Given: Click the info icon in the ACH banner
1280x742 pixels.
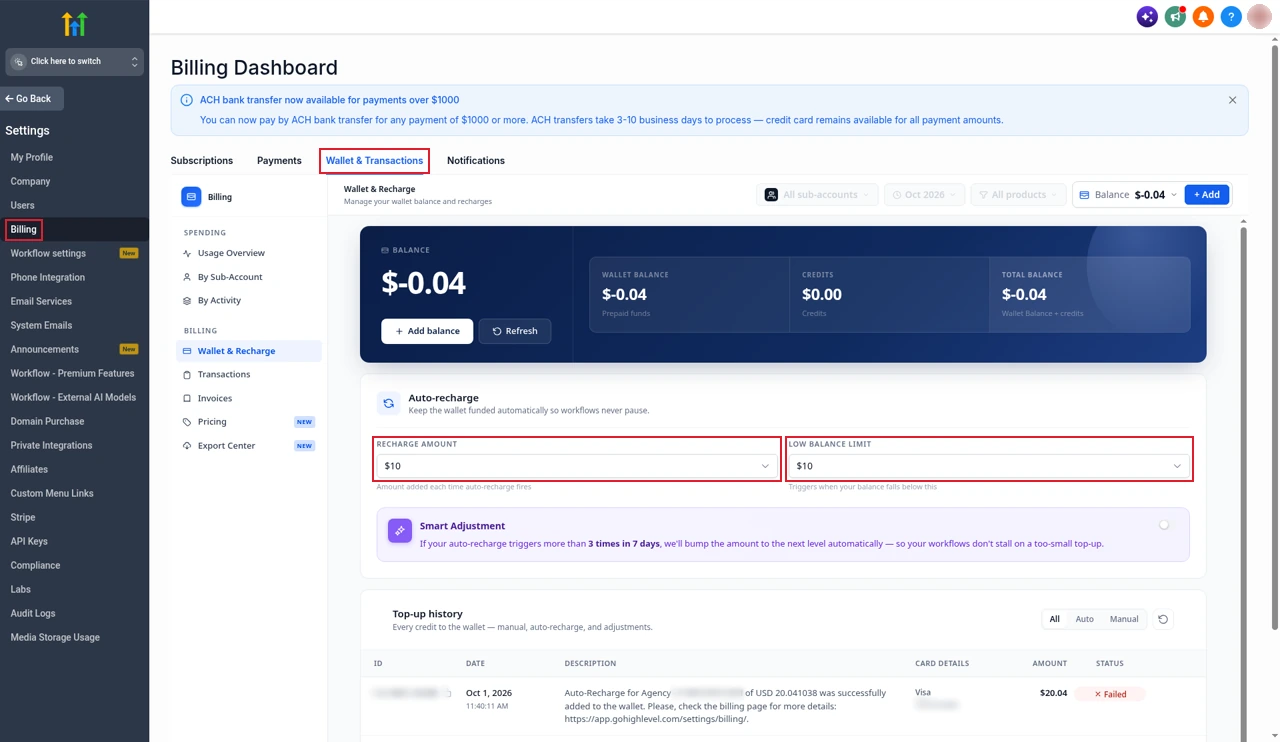Looking at the screenshot, I should pyautogui.click(x=186, y=100).
